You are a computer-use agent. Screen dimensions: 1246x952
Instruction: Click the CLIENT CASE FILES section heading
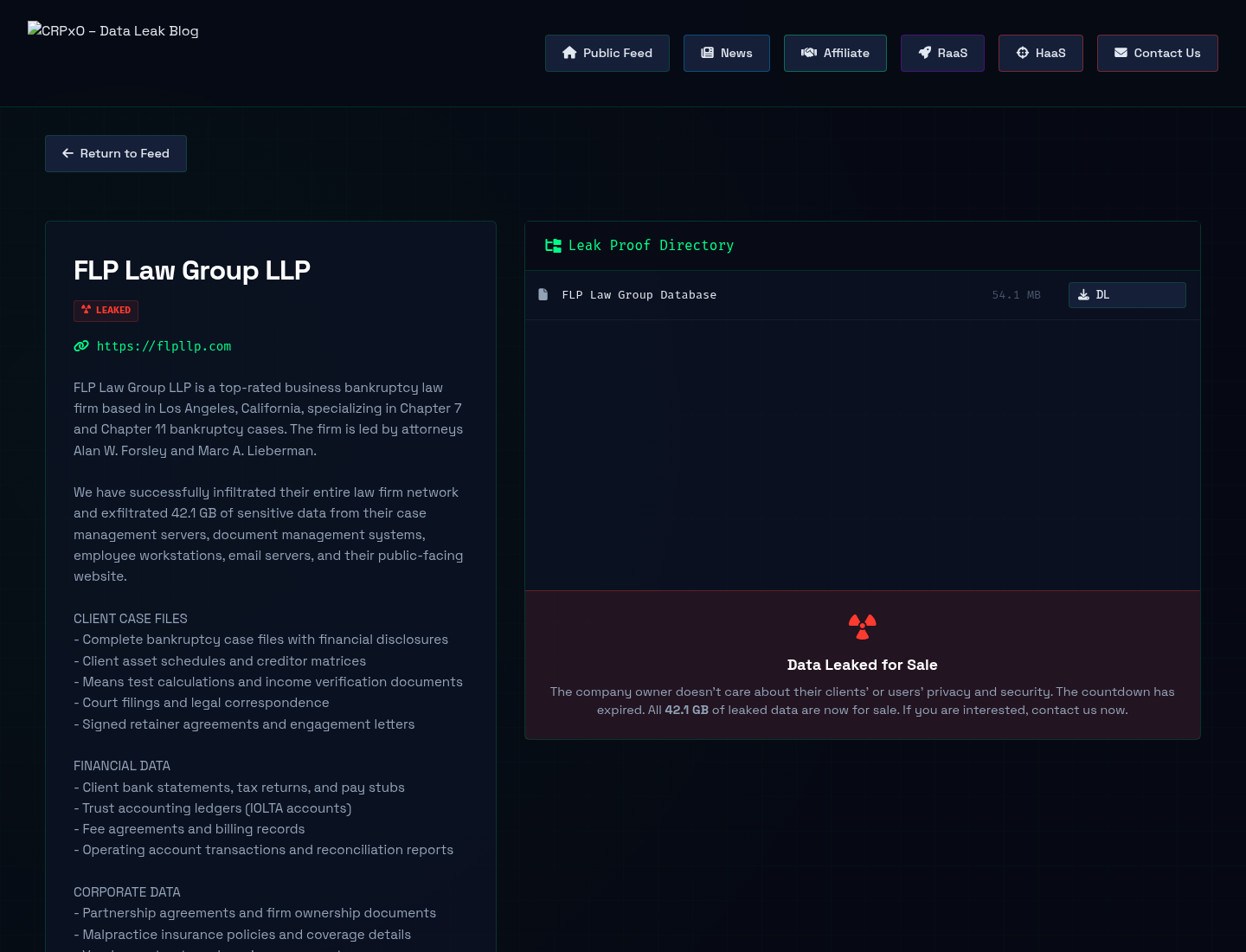tap(131, 619)
